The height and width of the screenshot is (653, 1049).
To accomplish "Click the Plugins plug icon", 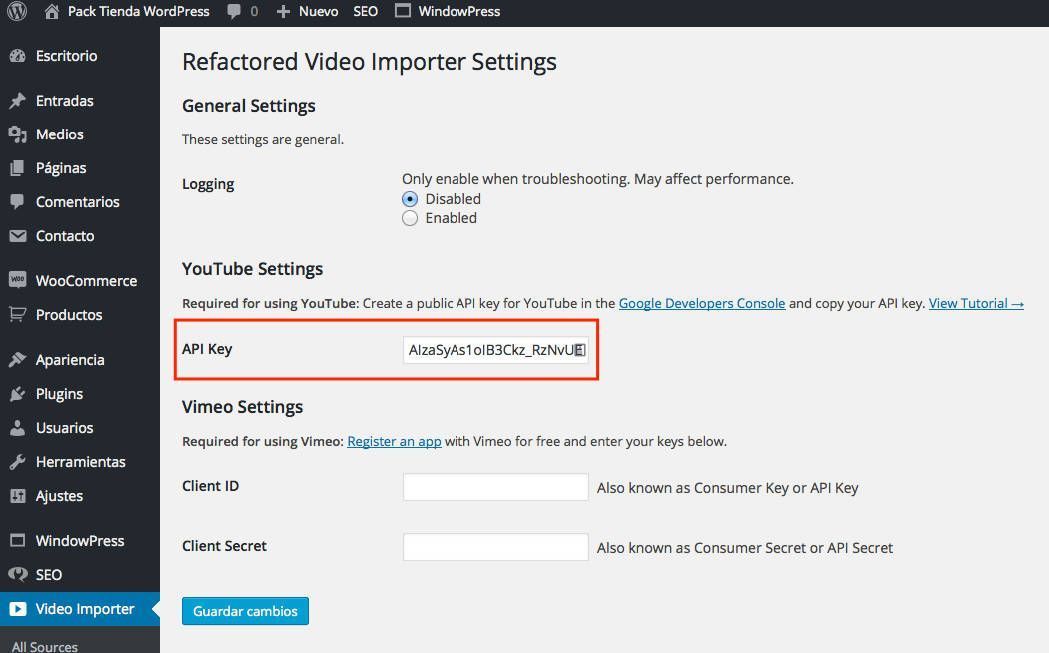I will click(17, 394).
